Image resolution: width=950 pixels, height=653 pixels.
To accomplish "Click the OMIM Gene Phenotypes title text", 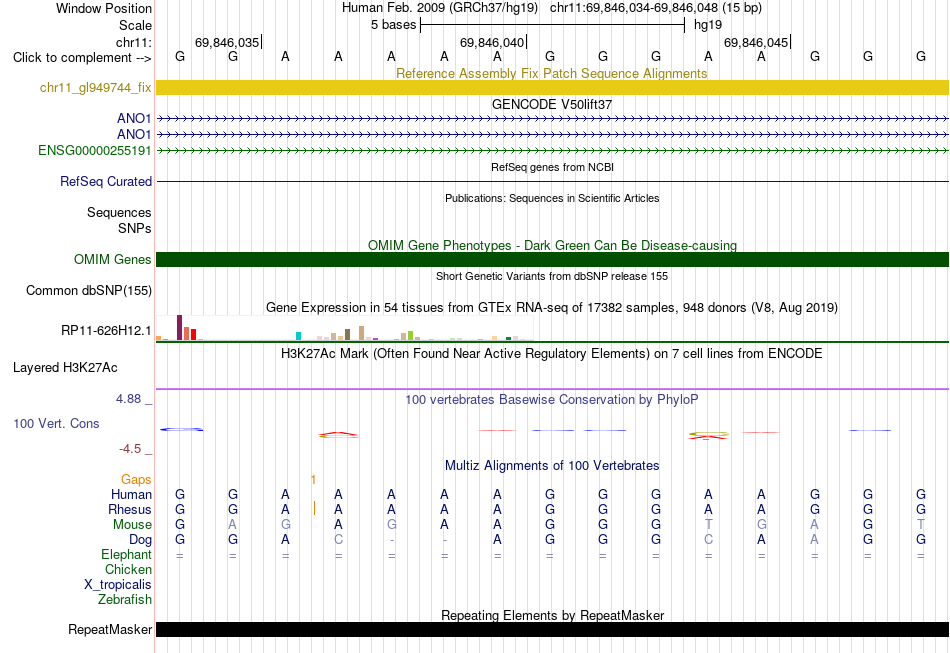I will pyautogui.click(x=552, y=245).
